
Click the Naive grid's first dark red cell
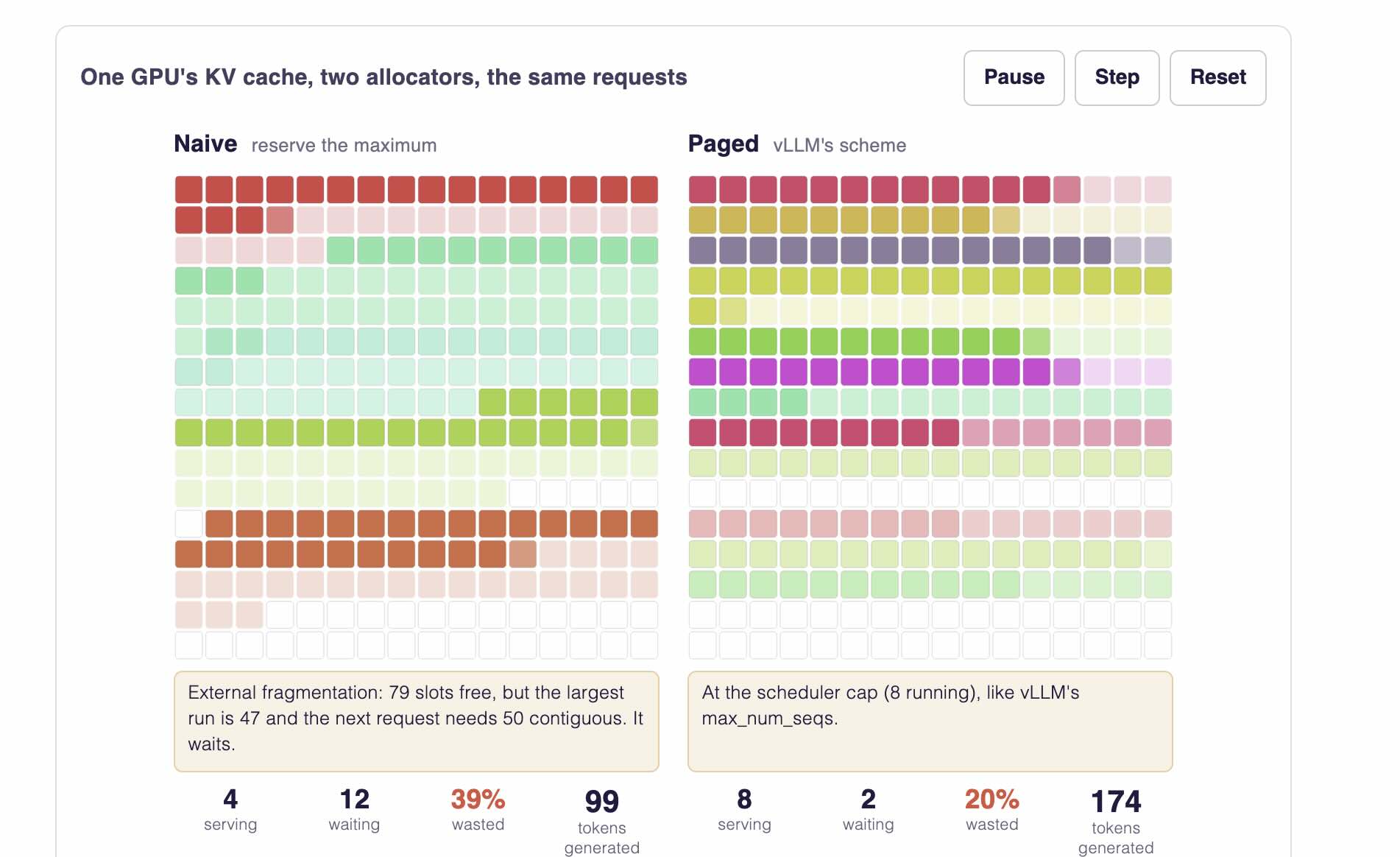coord(188,190)
